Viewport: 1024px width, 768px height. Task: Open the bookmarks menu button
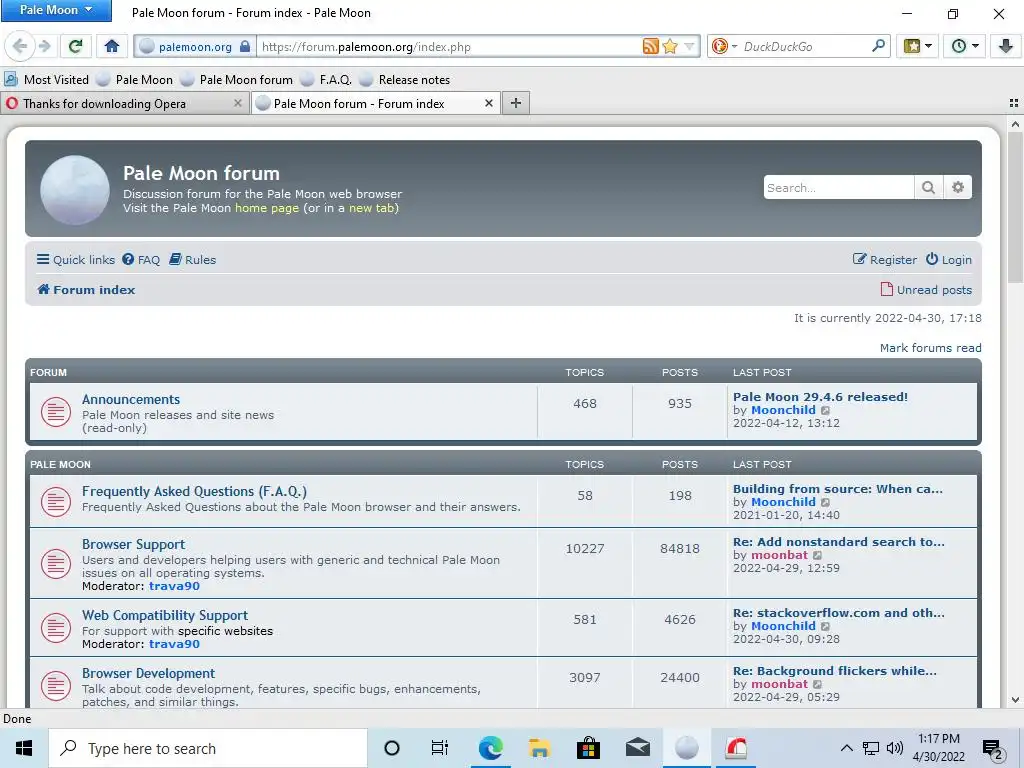[x=918, y=46]
